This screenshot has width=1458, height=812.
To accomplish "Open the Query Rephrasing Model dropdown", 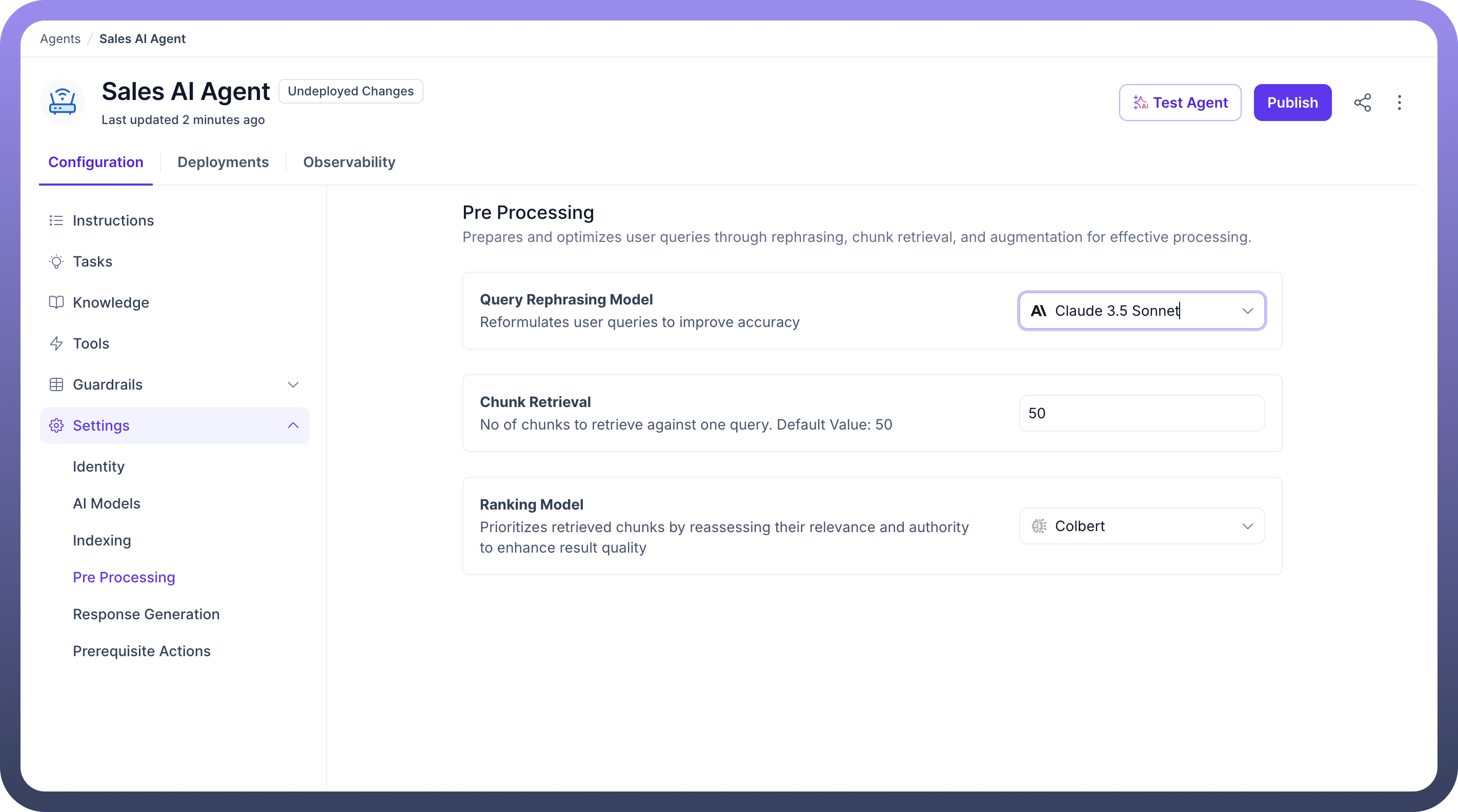I will click(x=1142, y=311).
